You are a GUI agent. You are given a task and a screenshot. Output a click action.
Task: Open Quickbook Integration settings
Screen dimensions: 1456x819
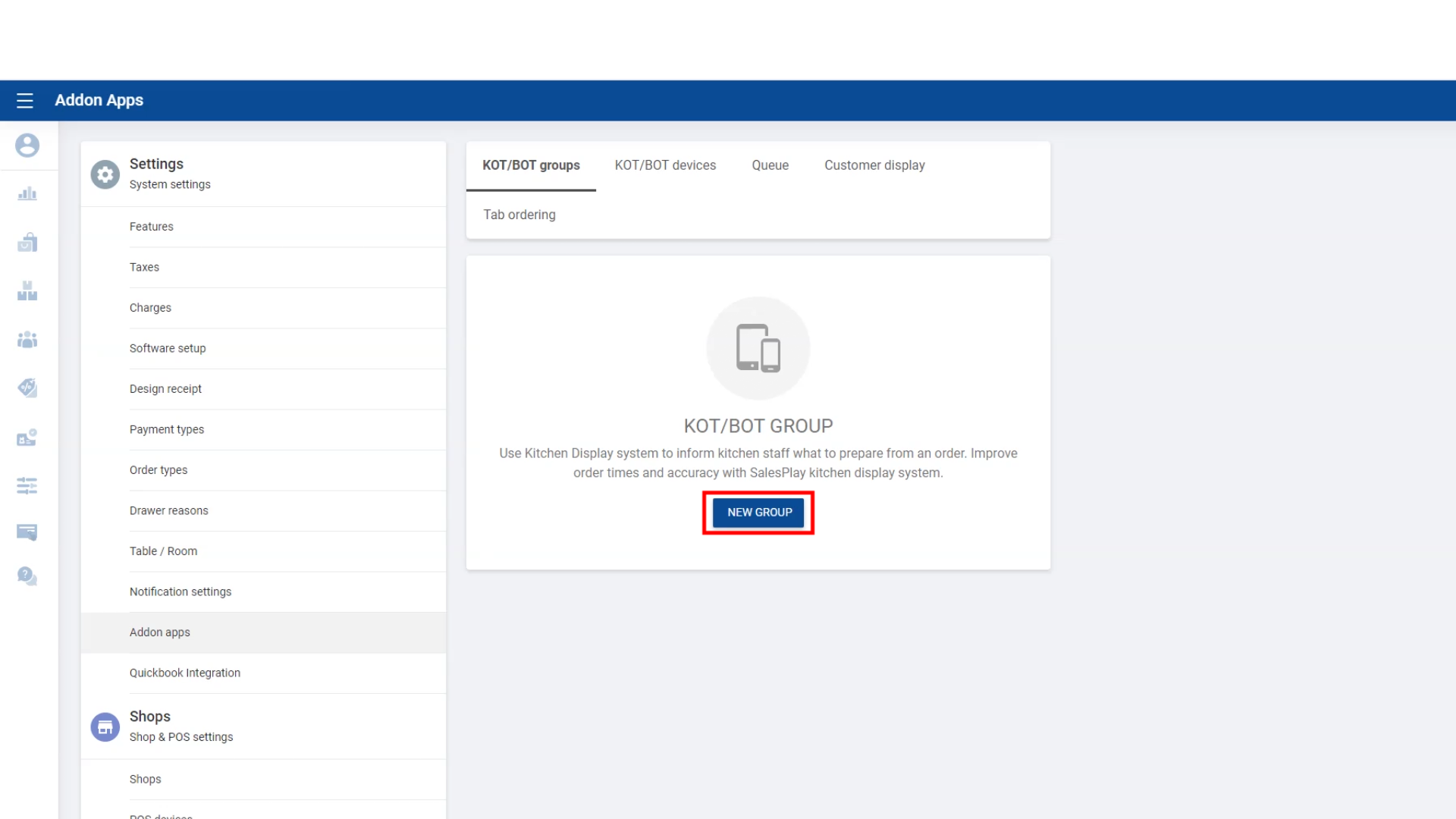[184, 673]
